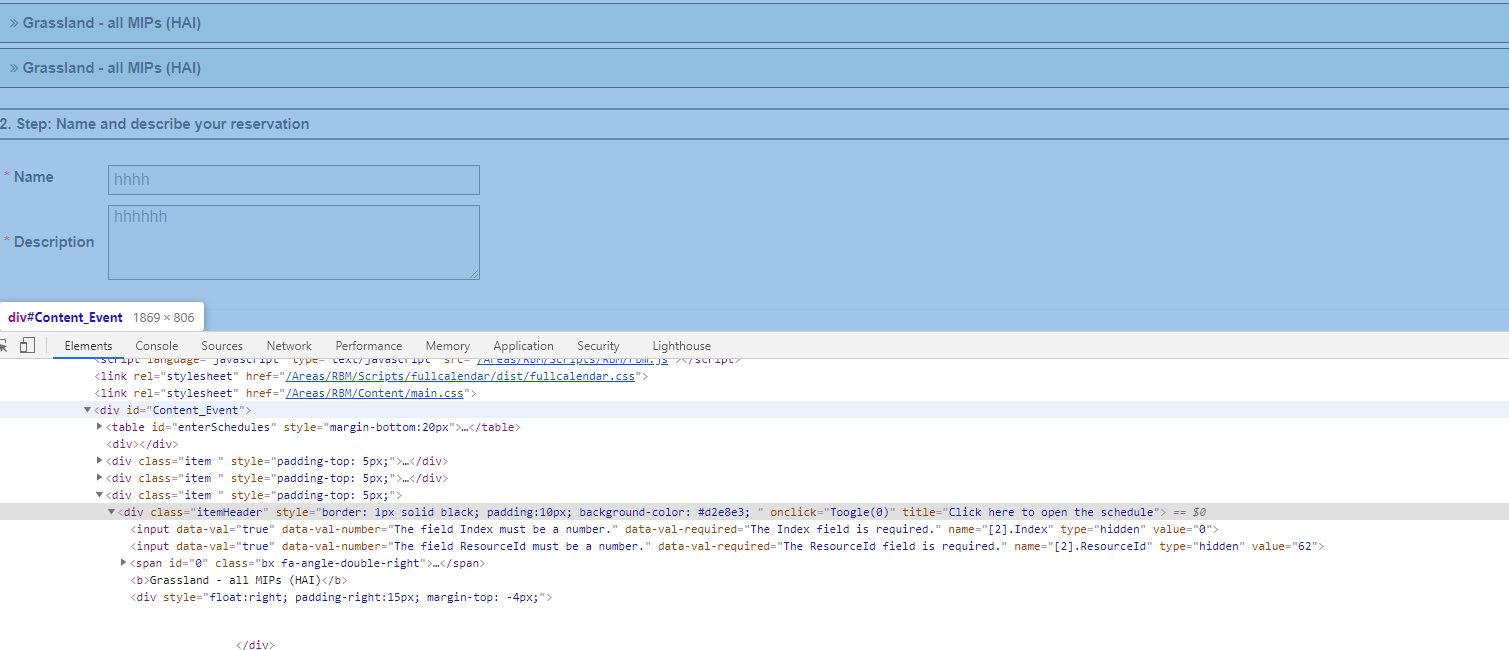Expand the span with id 0 node
Image resolution: width=1509 pixels, height=650 pixels.
coord(123,562)
